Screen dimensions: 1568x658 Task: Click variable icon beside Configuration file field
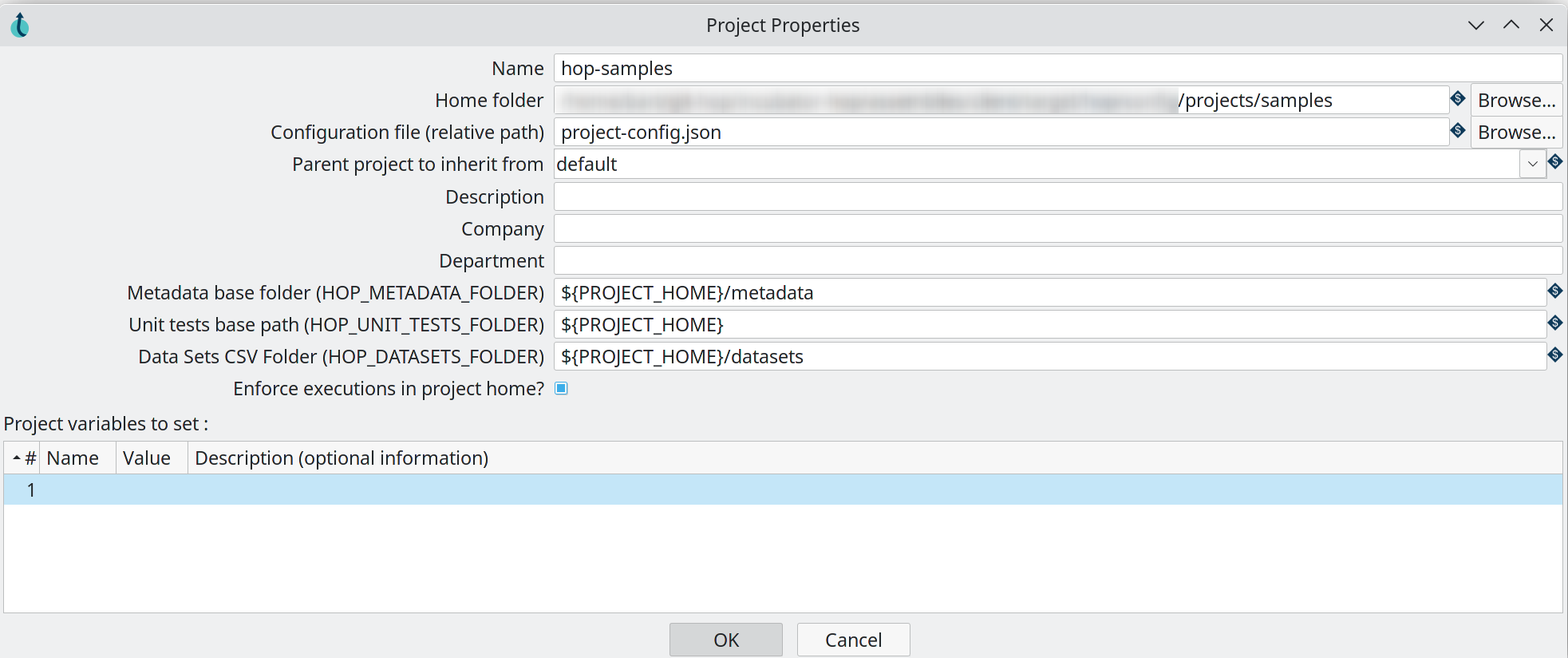[1458, 130]
